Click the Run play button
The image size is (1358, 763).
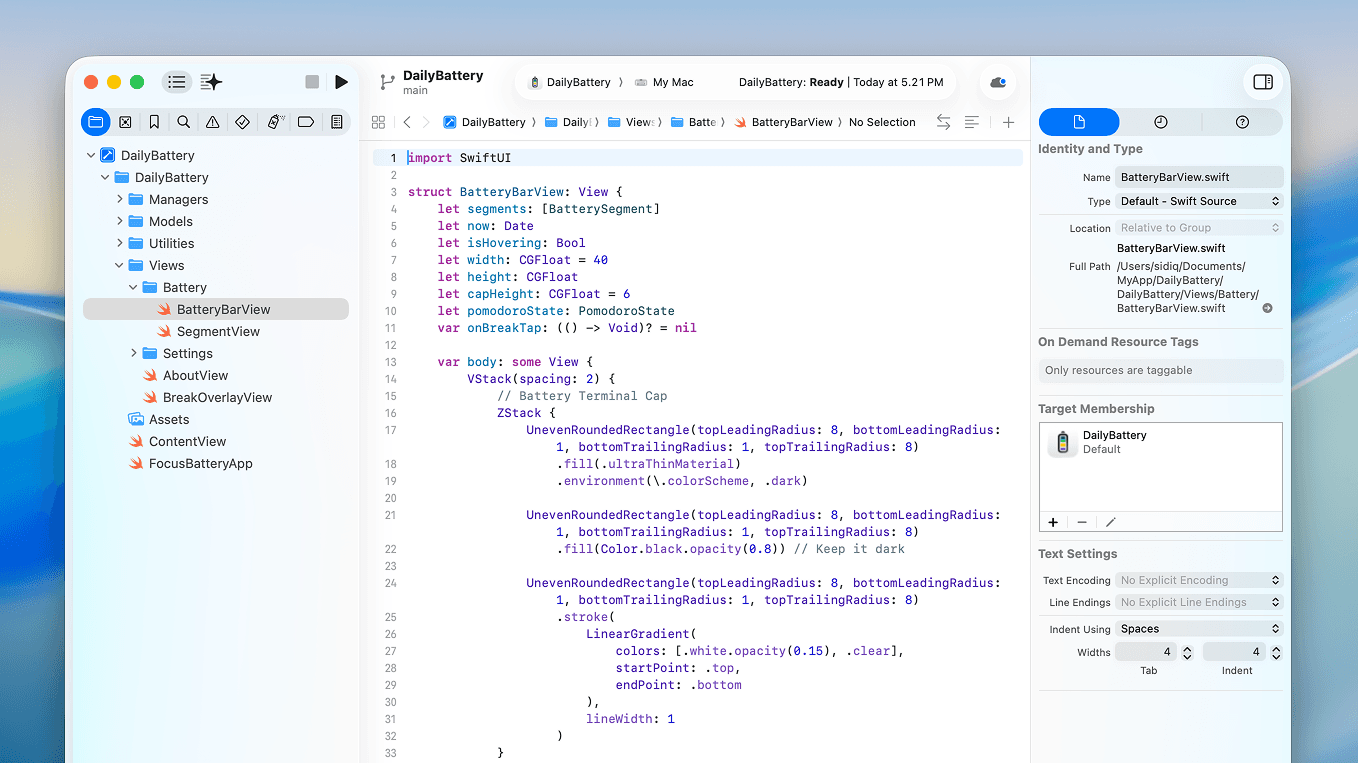point(341,82)
